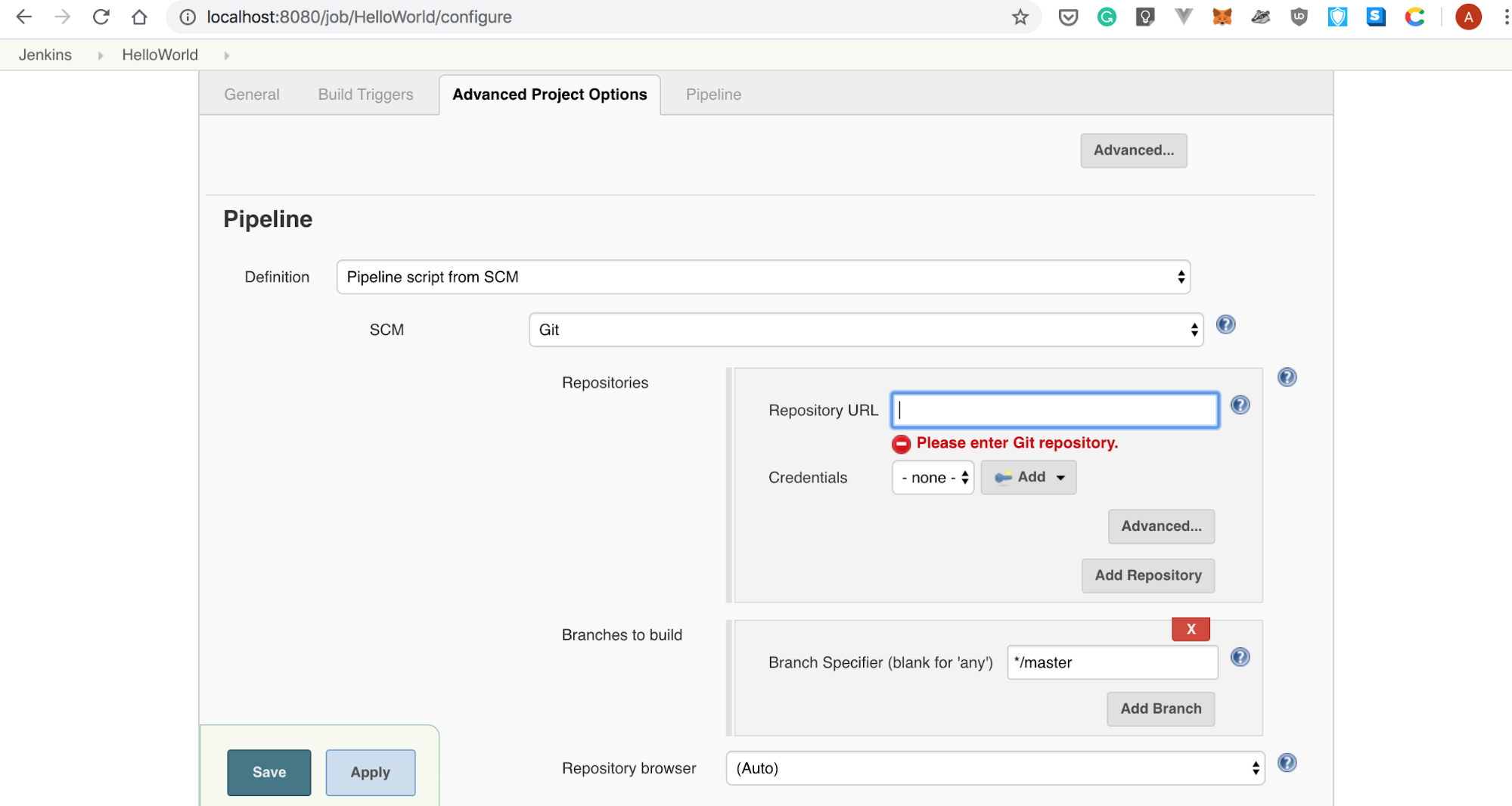Bookmark this page with the star icon

[x=1020, y=17]
